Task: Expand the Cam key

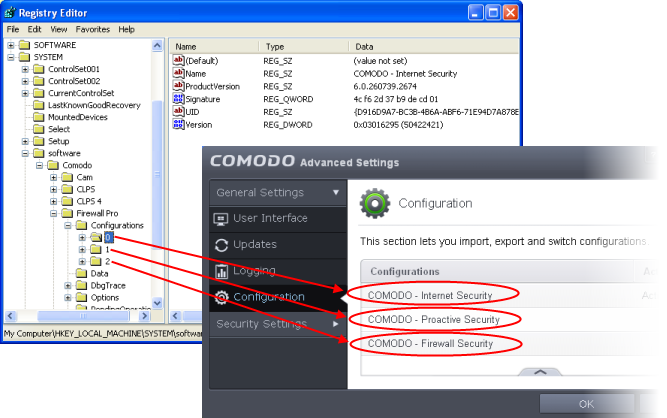Action: click(x=54, y=177)
